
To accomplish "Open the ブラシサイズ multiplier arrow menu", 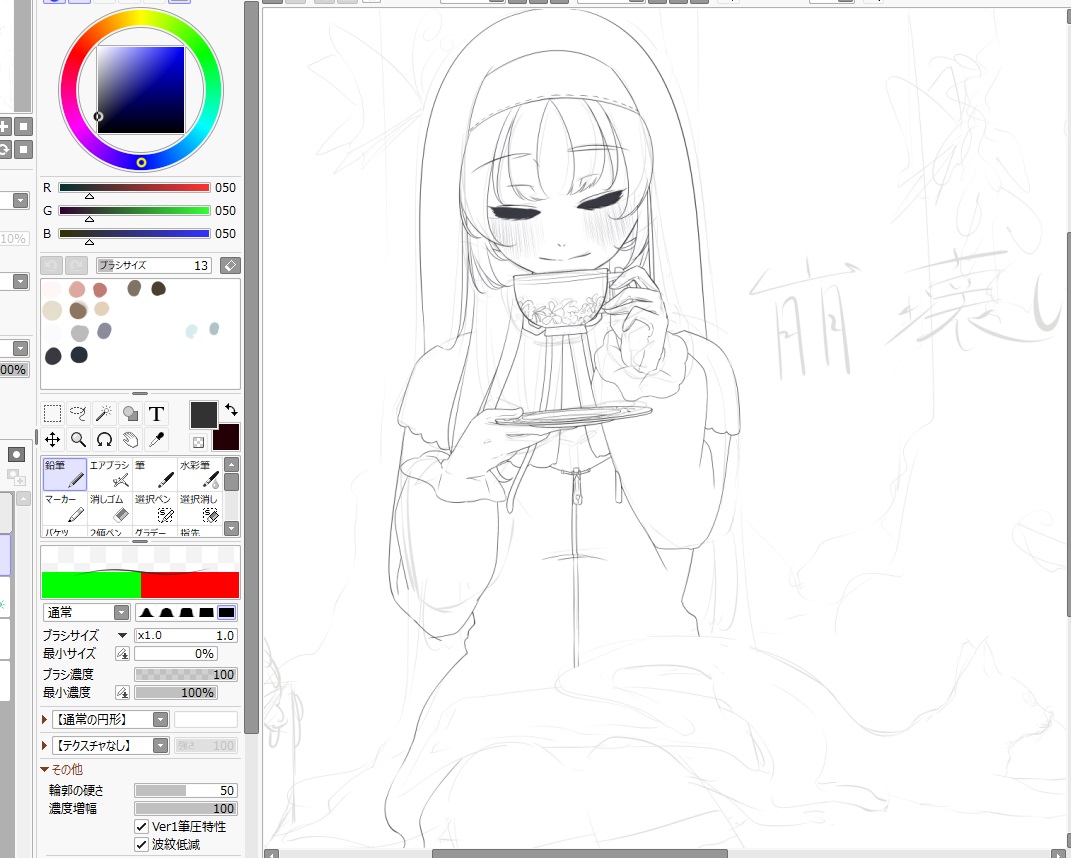I will click(122, 635).
